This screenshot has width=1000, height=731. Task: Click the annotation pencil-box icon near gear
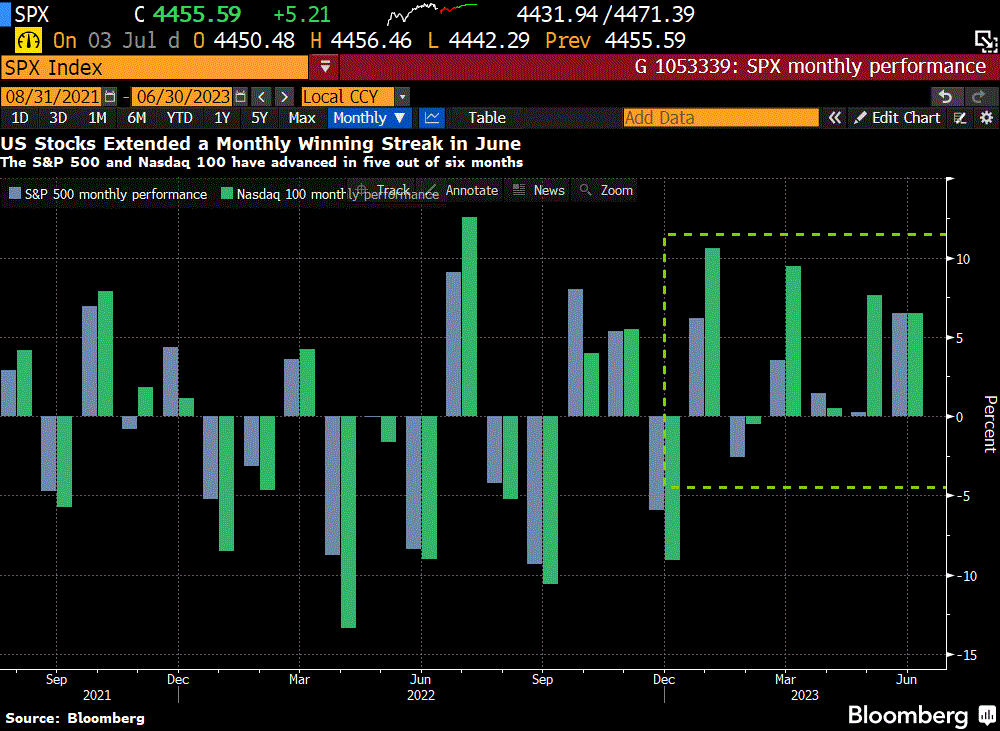[x=959, y=118]
